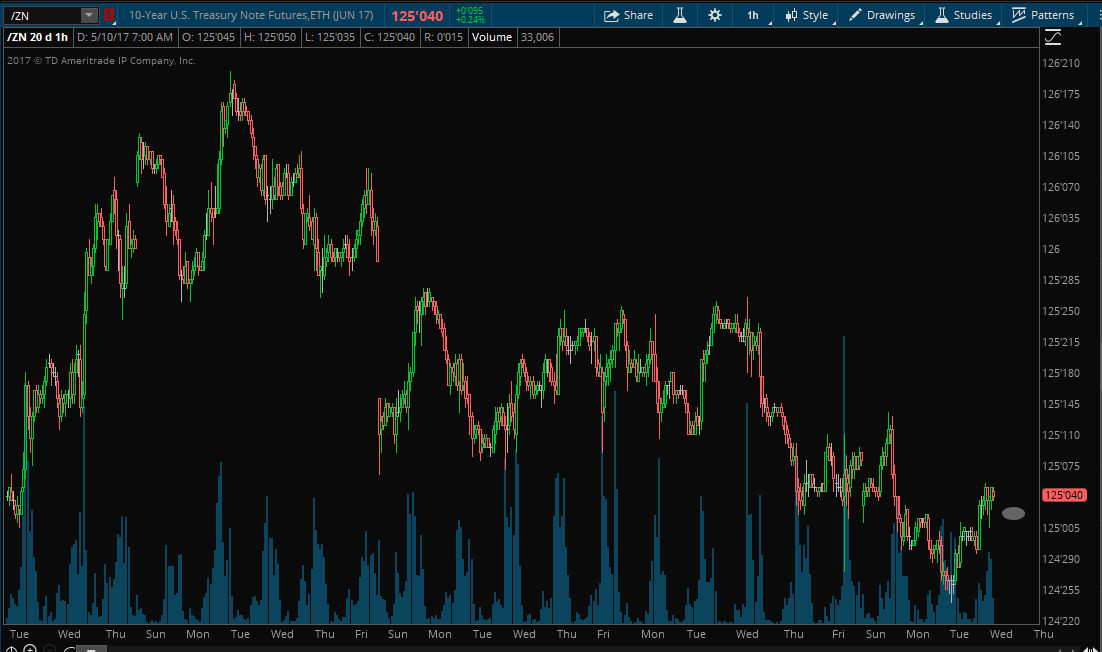Click the '/ZN 20 d 1h' chart label
1102x652 pixels.
click(38, 37)
